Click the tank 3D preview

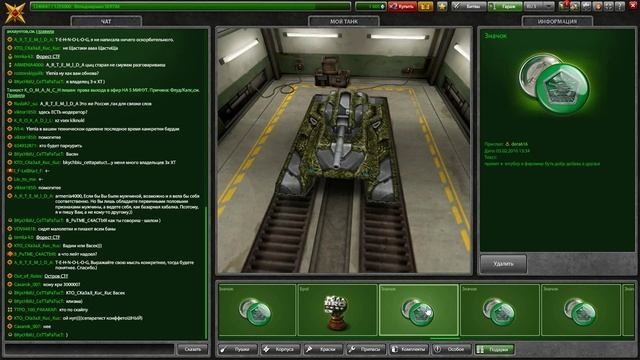coord(344,150)
